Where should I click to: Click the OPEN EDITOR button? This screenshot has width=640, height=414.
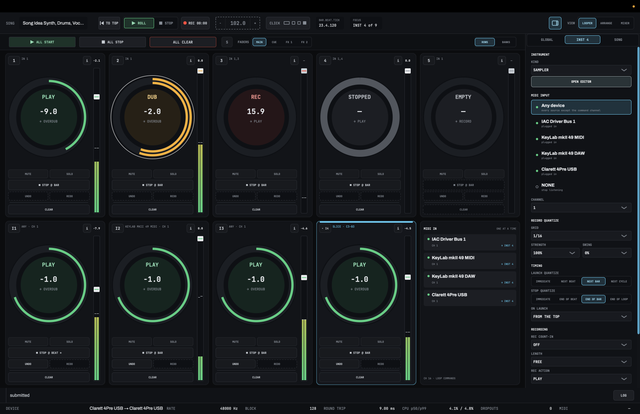pos(581,82)
